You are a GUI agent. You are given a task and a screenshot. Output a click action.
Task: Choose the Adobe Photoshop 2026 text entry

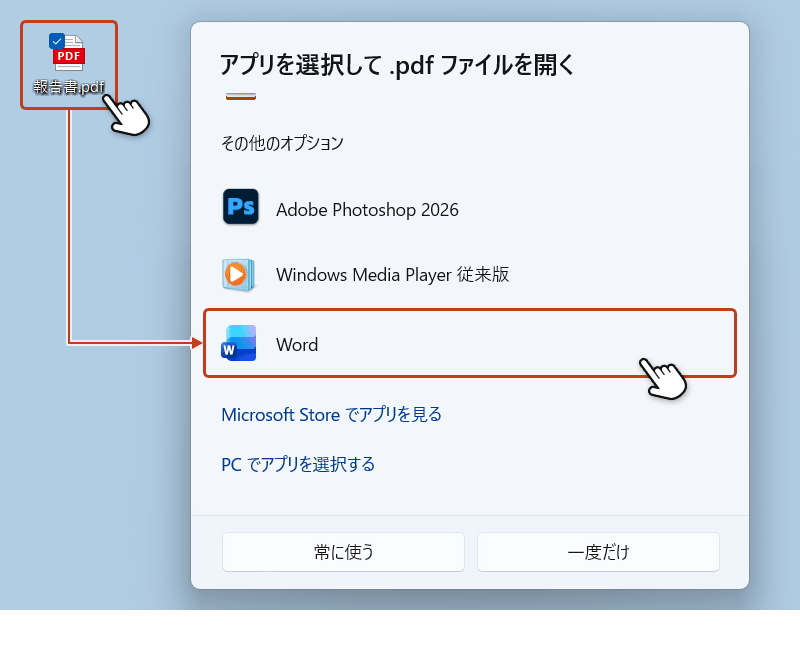[367, 210]
